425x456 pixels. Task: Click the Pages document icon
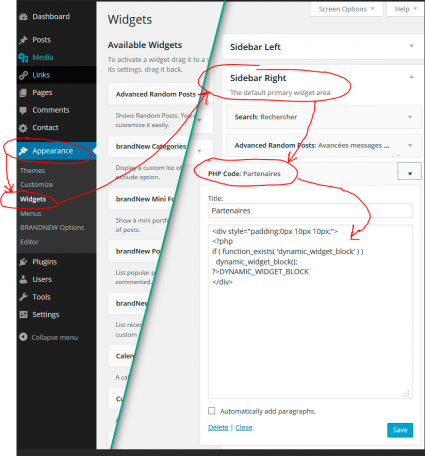coord(23,93)
